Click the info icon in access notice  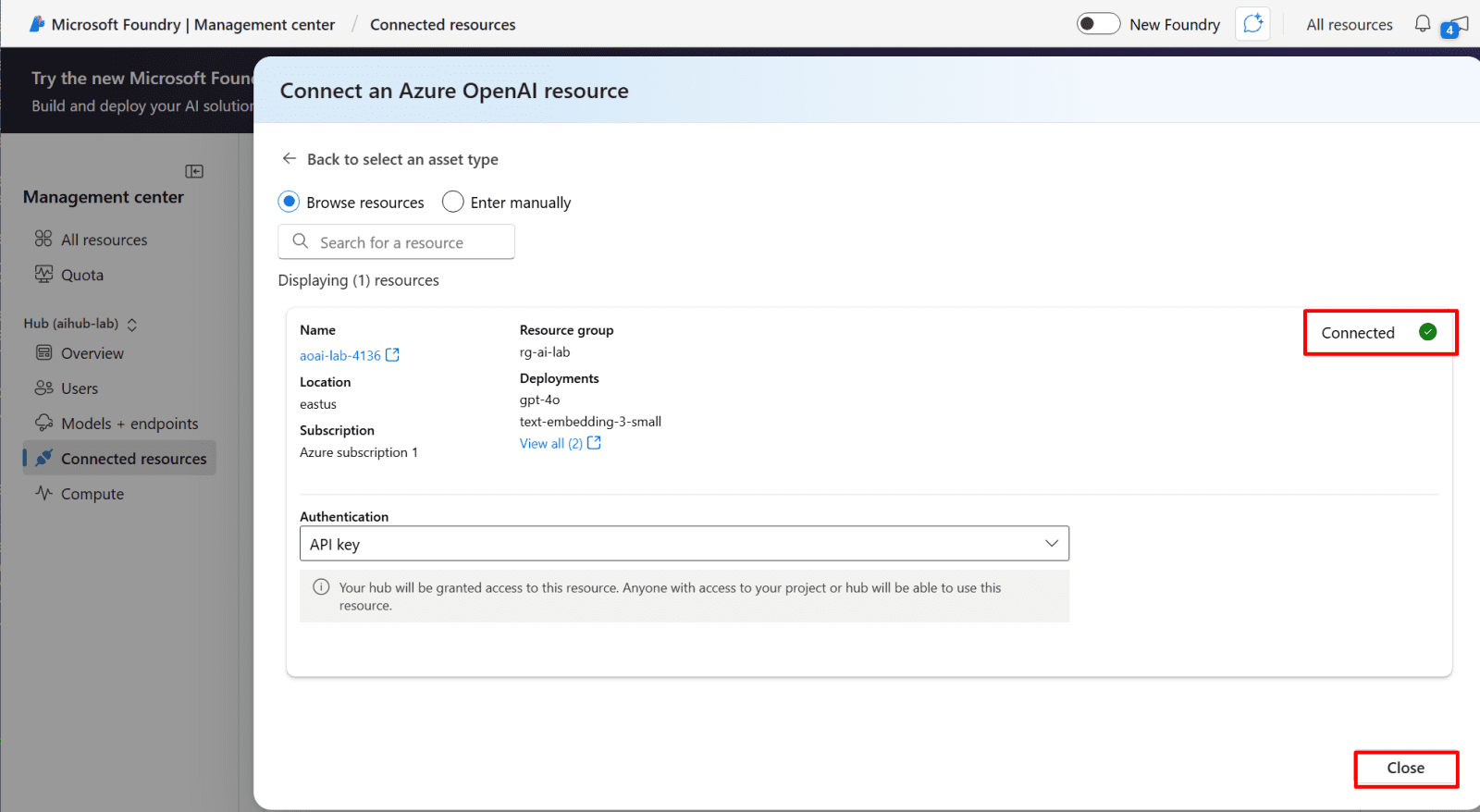click(321, 587)
